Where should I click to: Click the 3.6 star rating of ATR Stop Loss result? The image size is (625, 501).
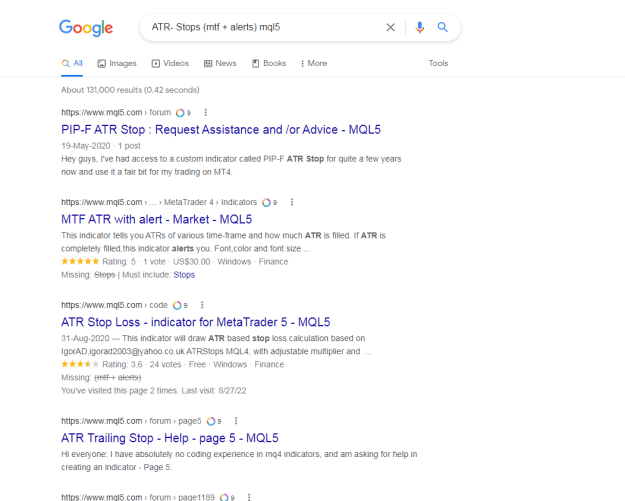pos(80,364)
